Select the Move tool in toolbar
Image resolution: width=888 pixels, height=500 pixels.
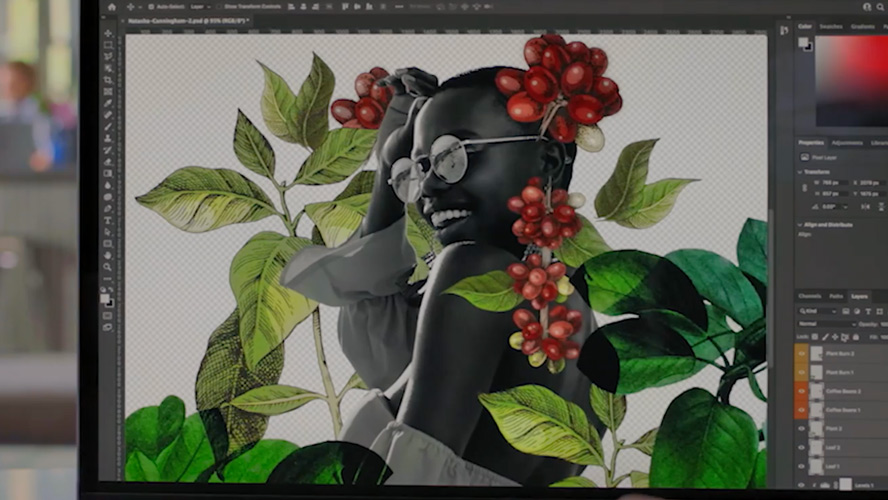click(x=108, y=34)
